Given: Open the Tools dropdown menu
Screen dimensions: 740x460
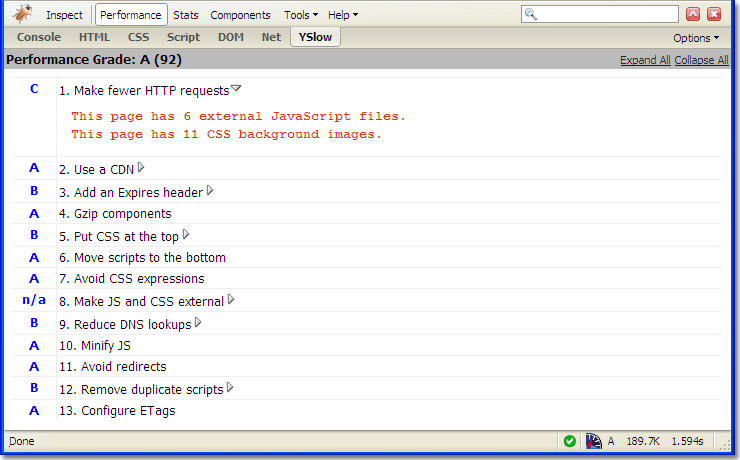Looking at the screenshot, I should pos(300,15).
